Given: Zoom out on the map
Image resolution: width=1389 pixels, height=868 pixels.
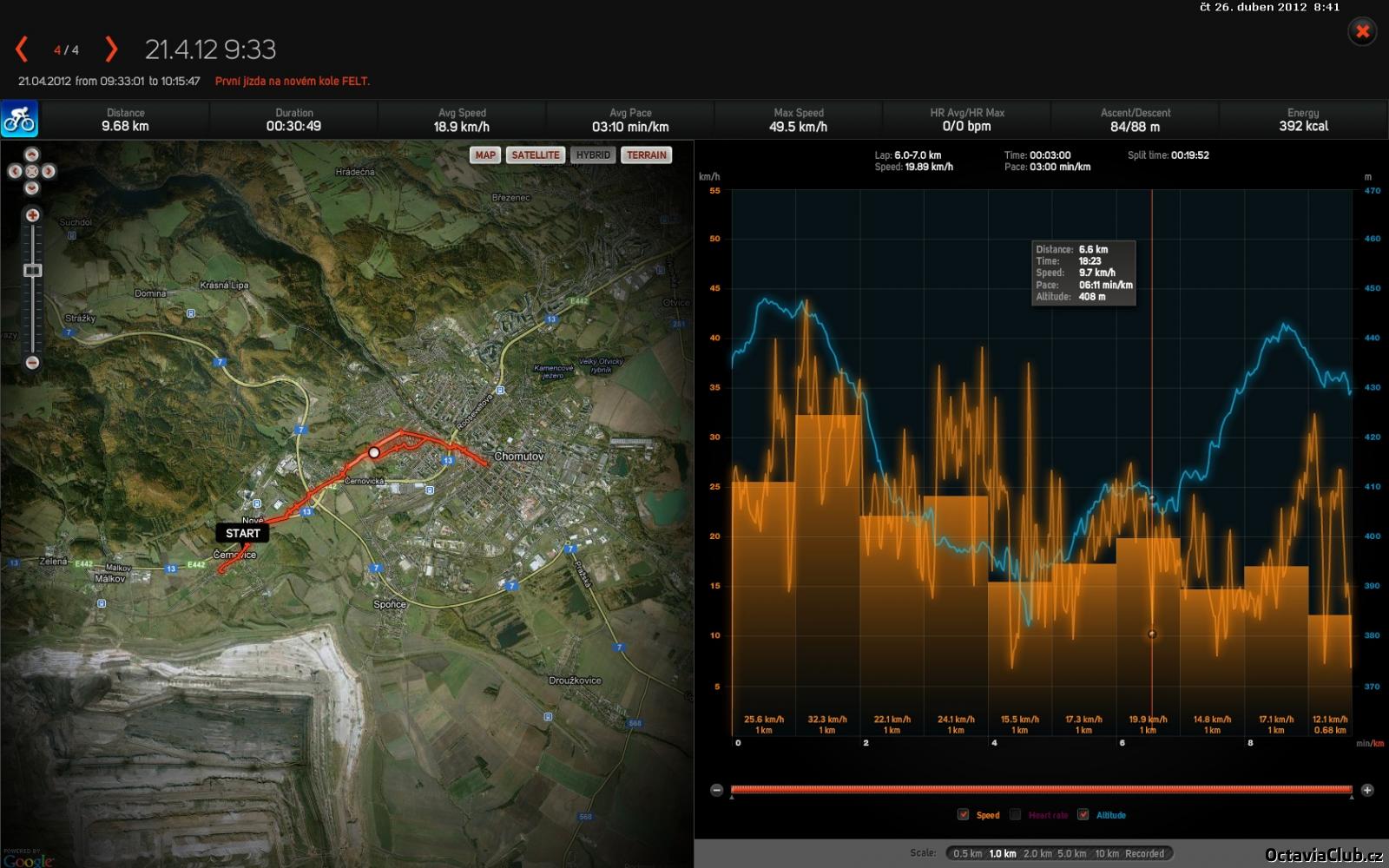Looking at the screenshot, I should click(32, 363).
